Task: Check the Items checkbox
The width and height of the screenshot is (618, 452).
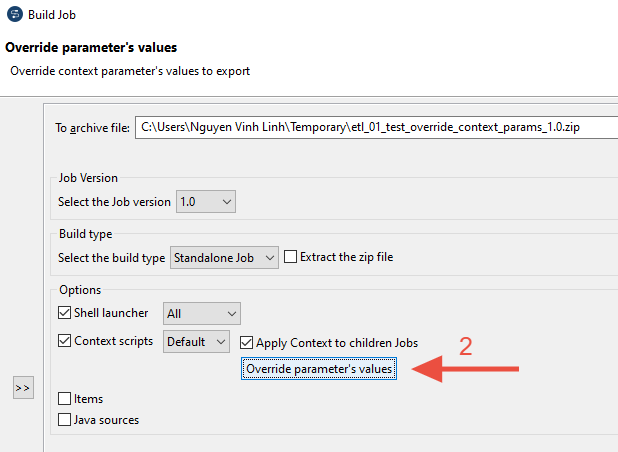Action: (x=65, y=398)
